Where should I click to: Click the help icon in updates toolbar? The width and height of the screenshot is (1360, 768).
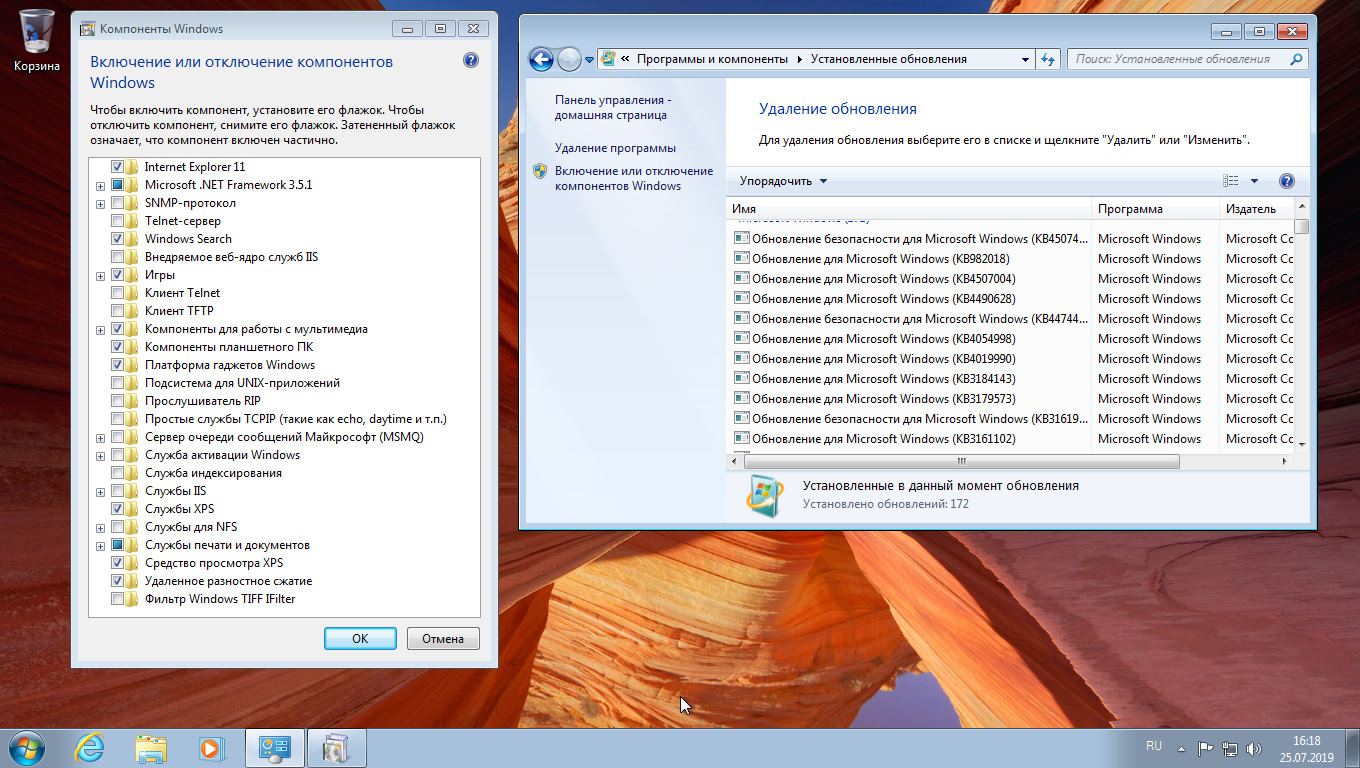(1287, 181)
